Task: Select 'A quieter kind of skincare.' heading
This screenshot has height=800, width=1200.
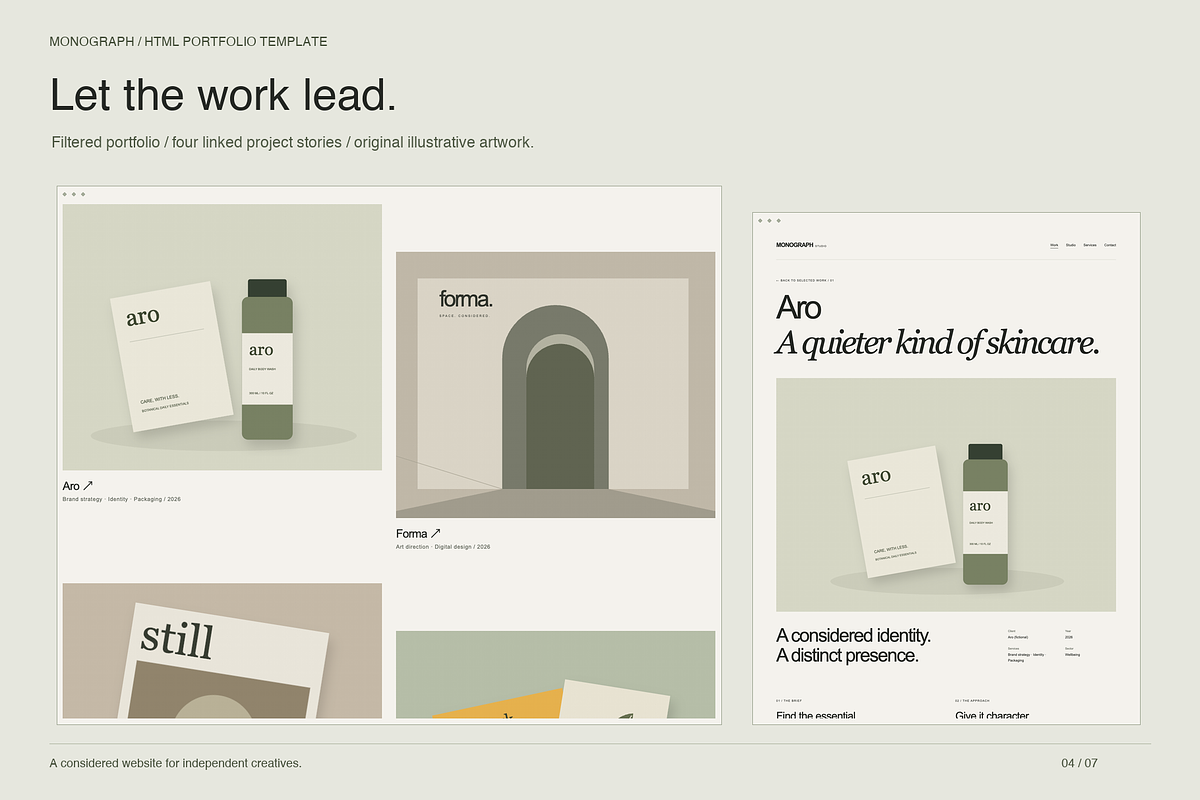Action: (938, 344)
